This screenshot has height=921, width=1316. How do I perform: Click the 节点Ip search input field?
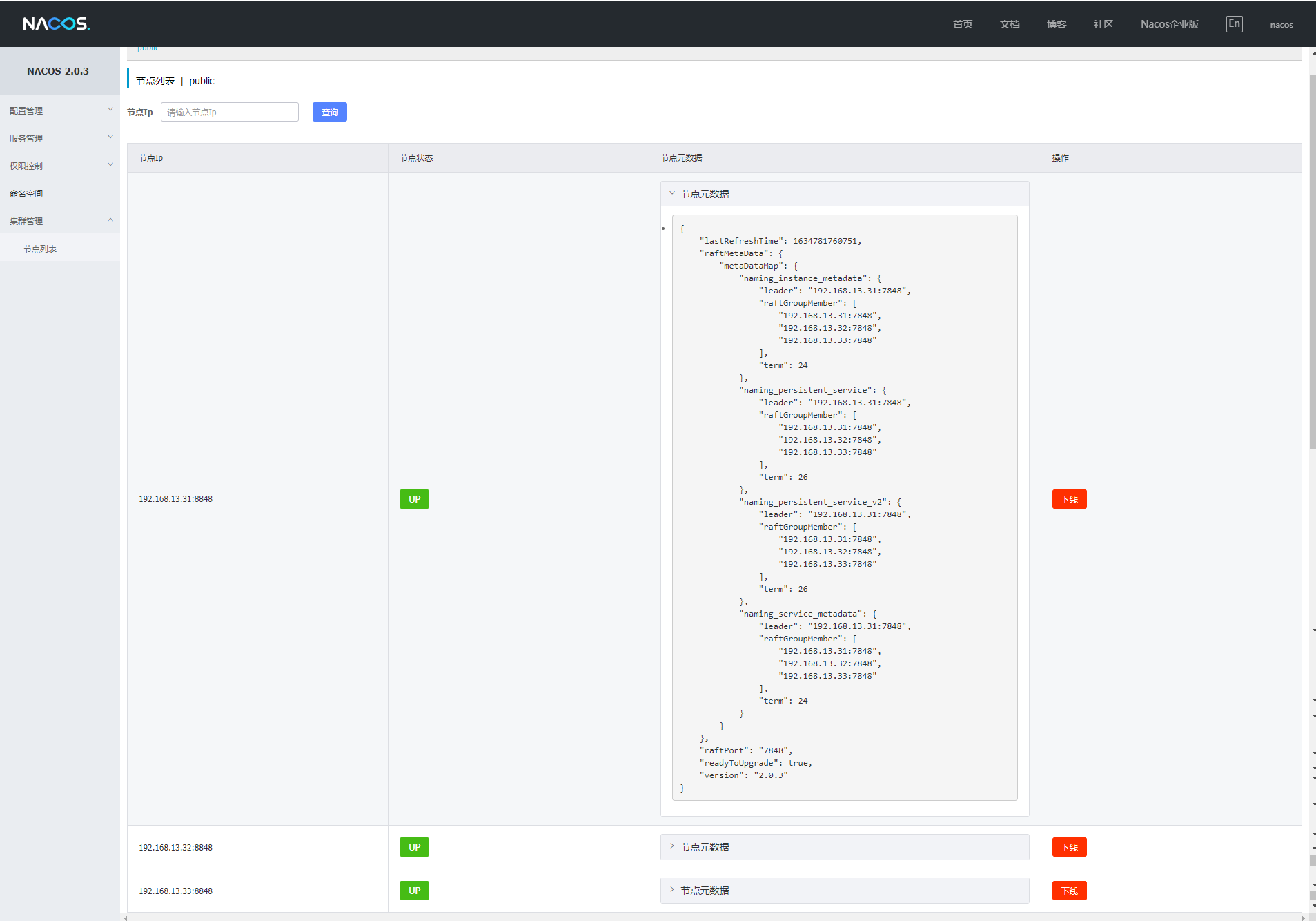coord(230,112)
